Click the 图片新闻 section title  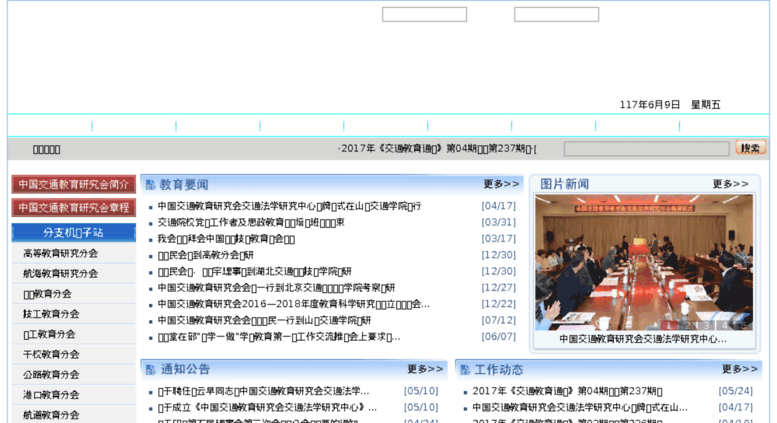click(x=564, y=184)
